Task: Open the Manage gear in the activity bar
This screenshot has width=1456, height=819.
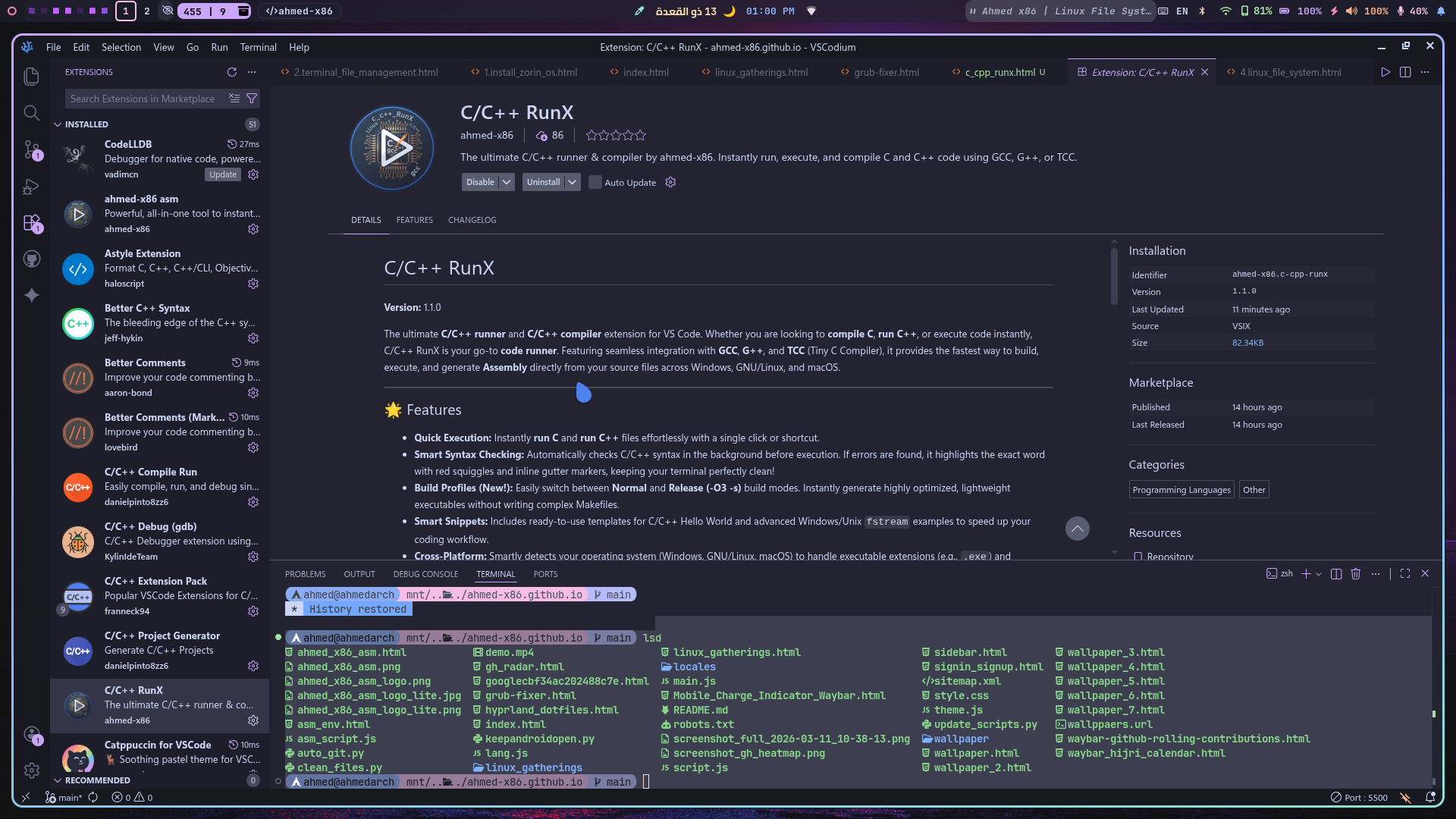Action: [31, 770]
